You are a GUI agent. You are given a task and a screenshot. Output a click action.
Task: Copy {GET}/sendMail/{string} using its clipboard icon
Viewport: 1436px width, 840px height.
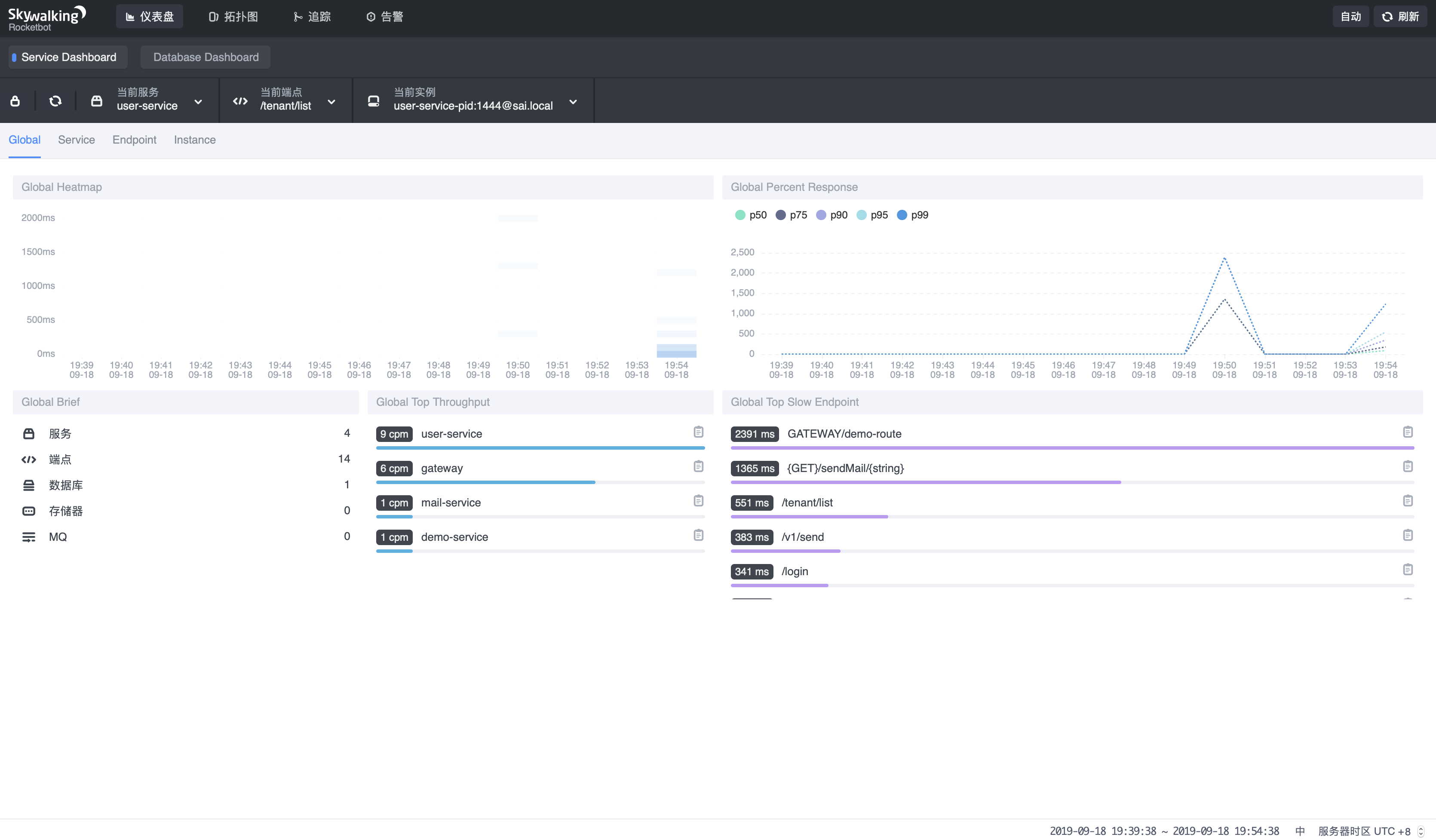[1408, 466]
